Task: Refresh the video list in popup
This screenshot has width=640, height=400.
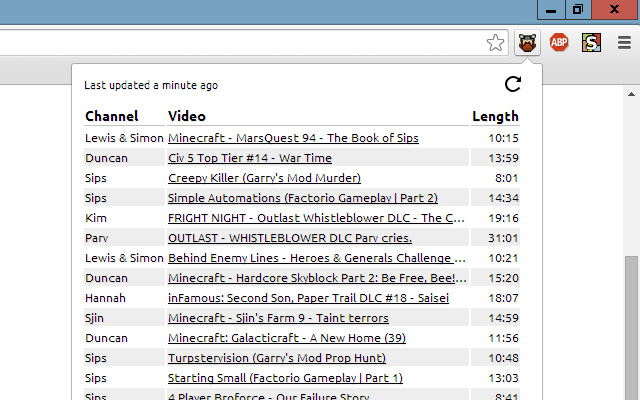Action: pyautogui.click(x=513, y=84)
